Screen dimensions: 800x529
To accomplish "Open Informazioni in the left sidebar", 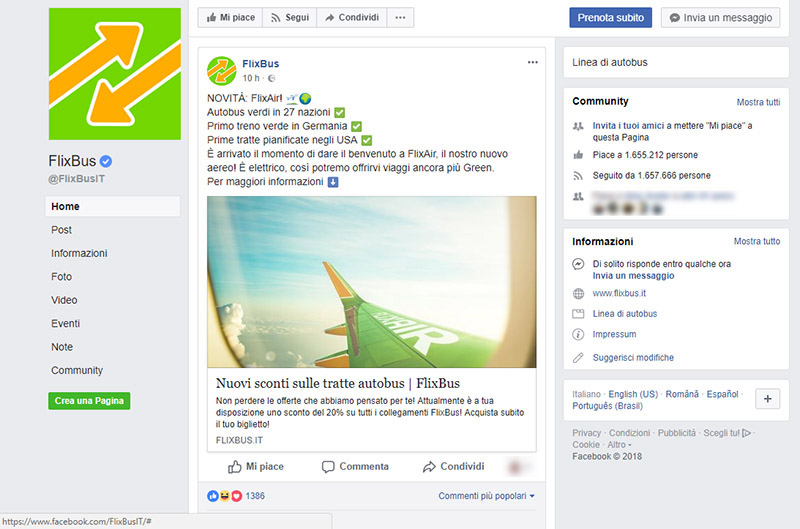I will tap(79, 254).
